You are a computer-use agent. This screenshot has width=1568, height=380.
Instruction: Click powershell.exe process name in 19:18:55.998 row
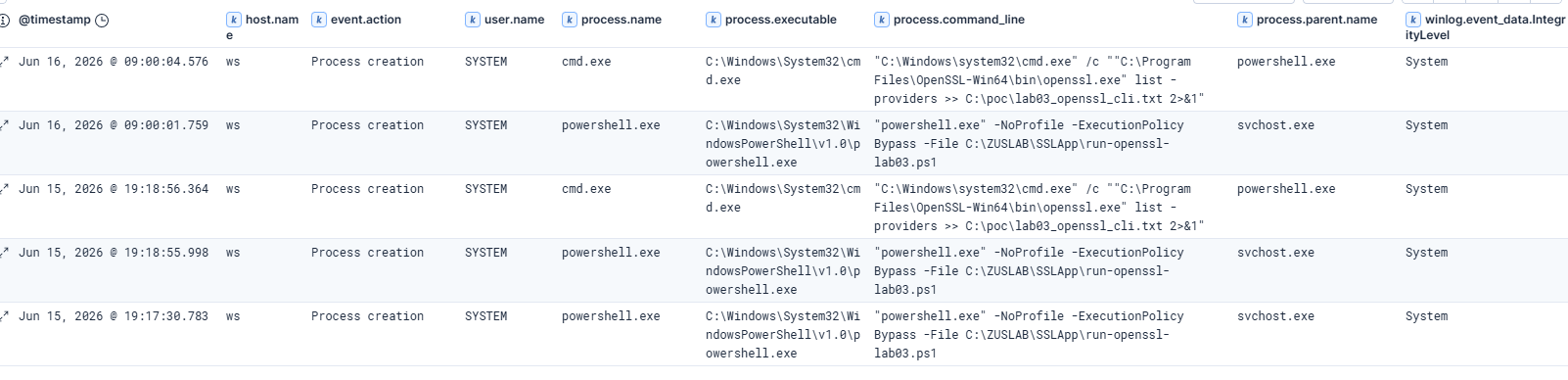[x=611, y=253]
